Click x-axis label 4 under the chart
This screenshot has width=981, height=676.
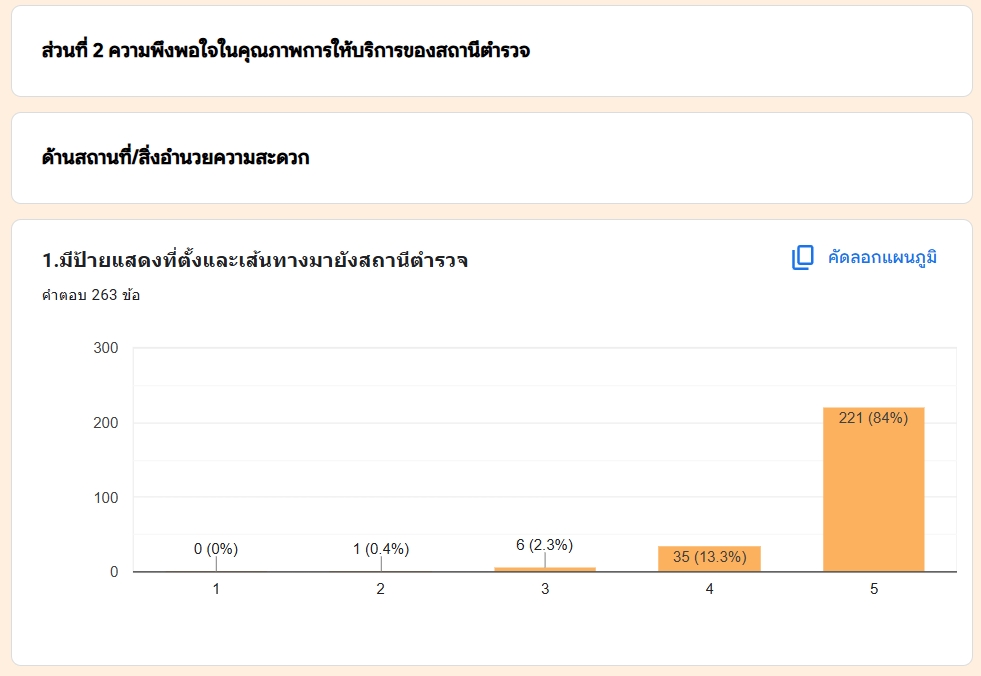click(x=709, y=590)
